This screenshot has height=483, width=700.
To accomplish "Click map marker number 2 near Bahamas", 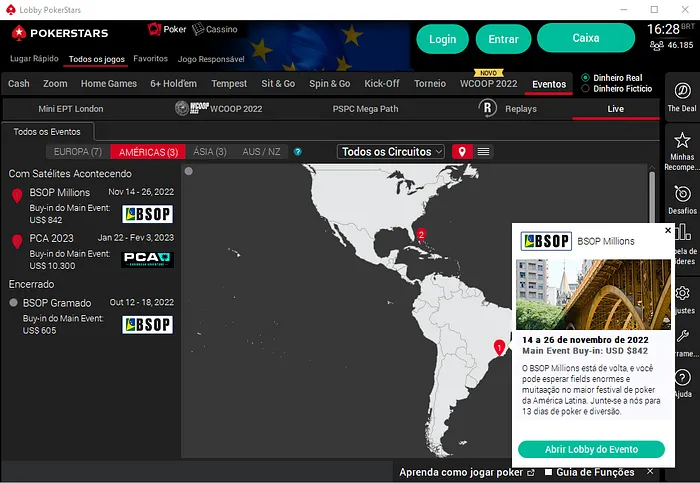I will (421, 235).
